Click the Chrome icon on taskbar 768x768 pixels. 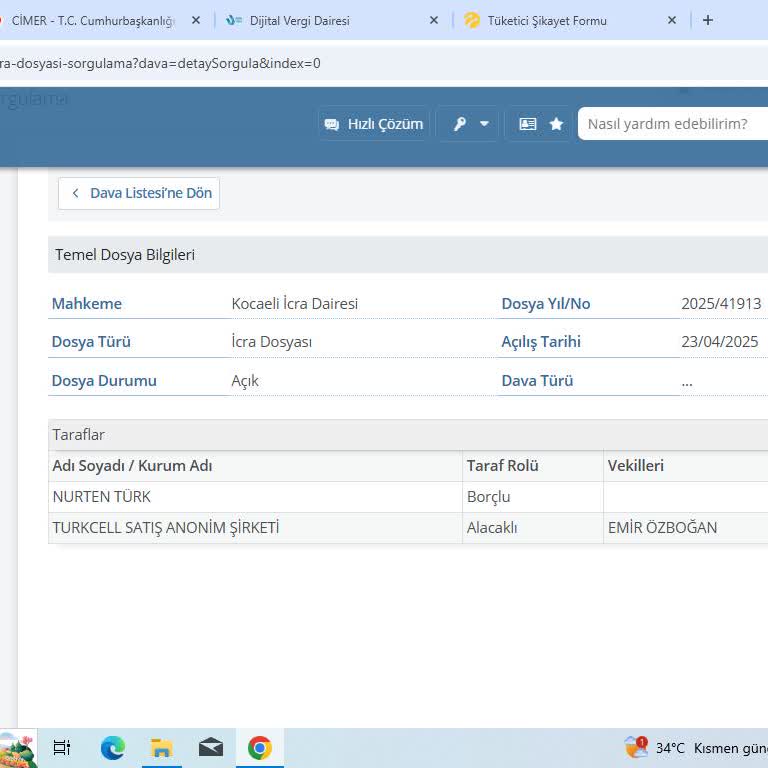pyautogui.click(x=260, y=748)
